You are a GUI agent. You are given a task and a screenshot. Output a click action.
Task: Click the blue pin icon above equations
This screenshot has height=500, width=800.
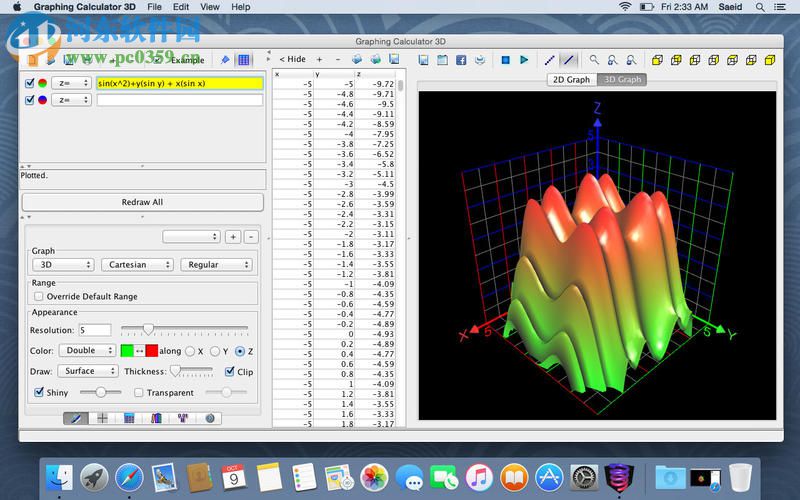tap(225, 60)
